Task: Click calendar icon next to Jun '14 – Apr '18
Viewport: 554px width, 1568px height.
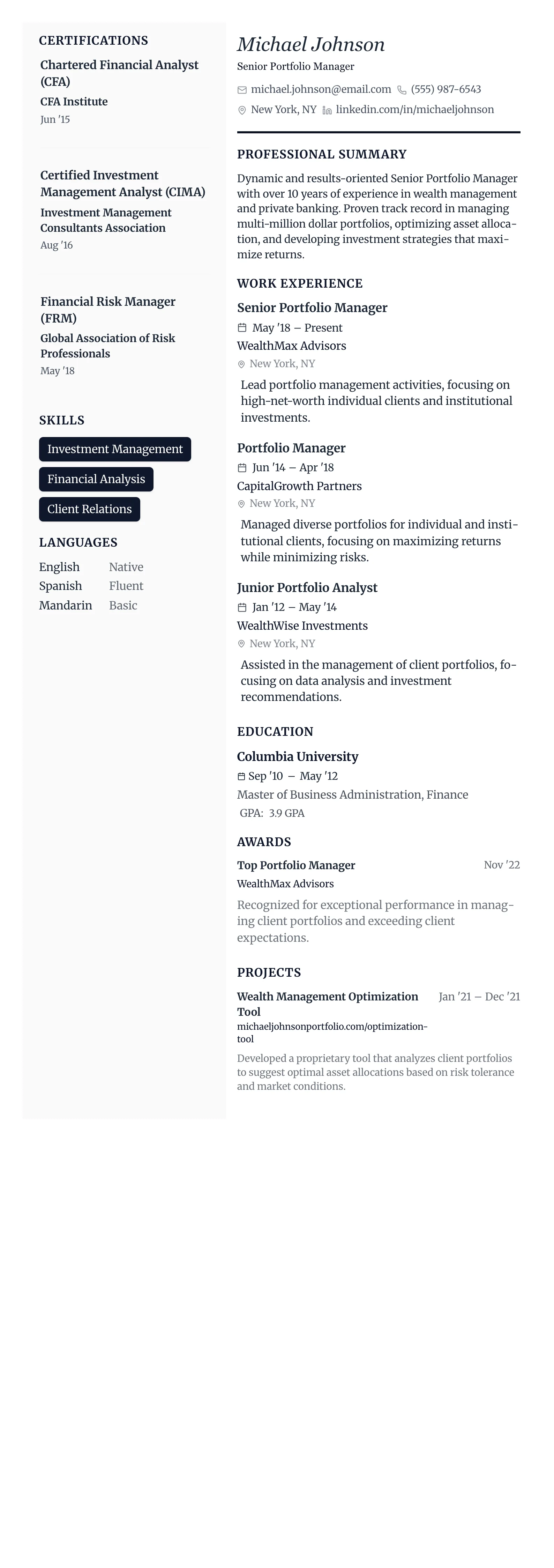Action: click(x=242, y=467)
